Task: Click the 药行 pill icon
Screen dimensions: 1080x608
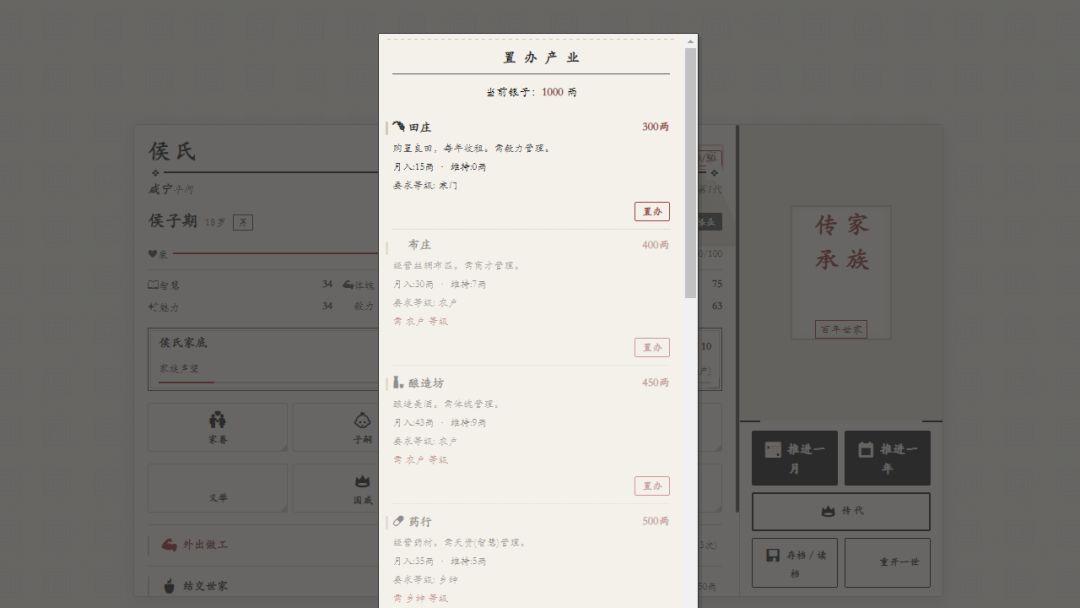Action: (398, 521)
